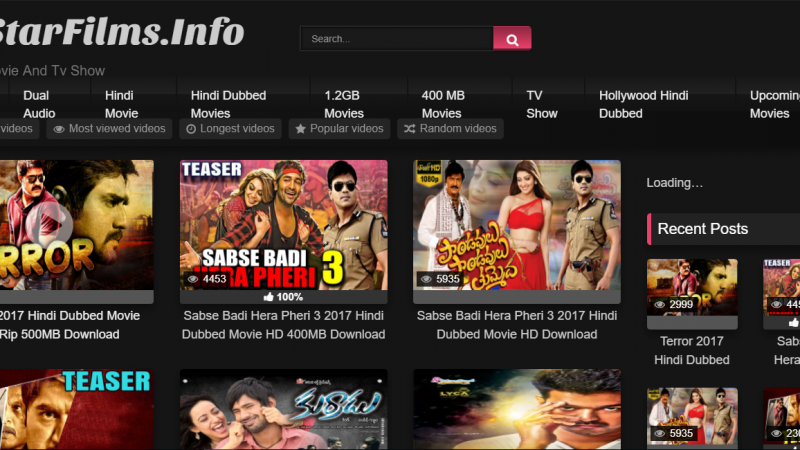The height and width of the screenshot is (450, 800).
Task: Click inside the Search input field
Action: pyautogui.click(x=397, y=39)
